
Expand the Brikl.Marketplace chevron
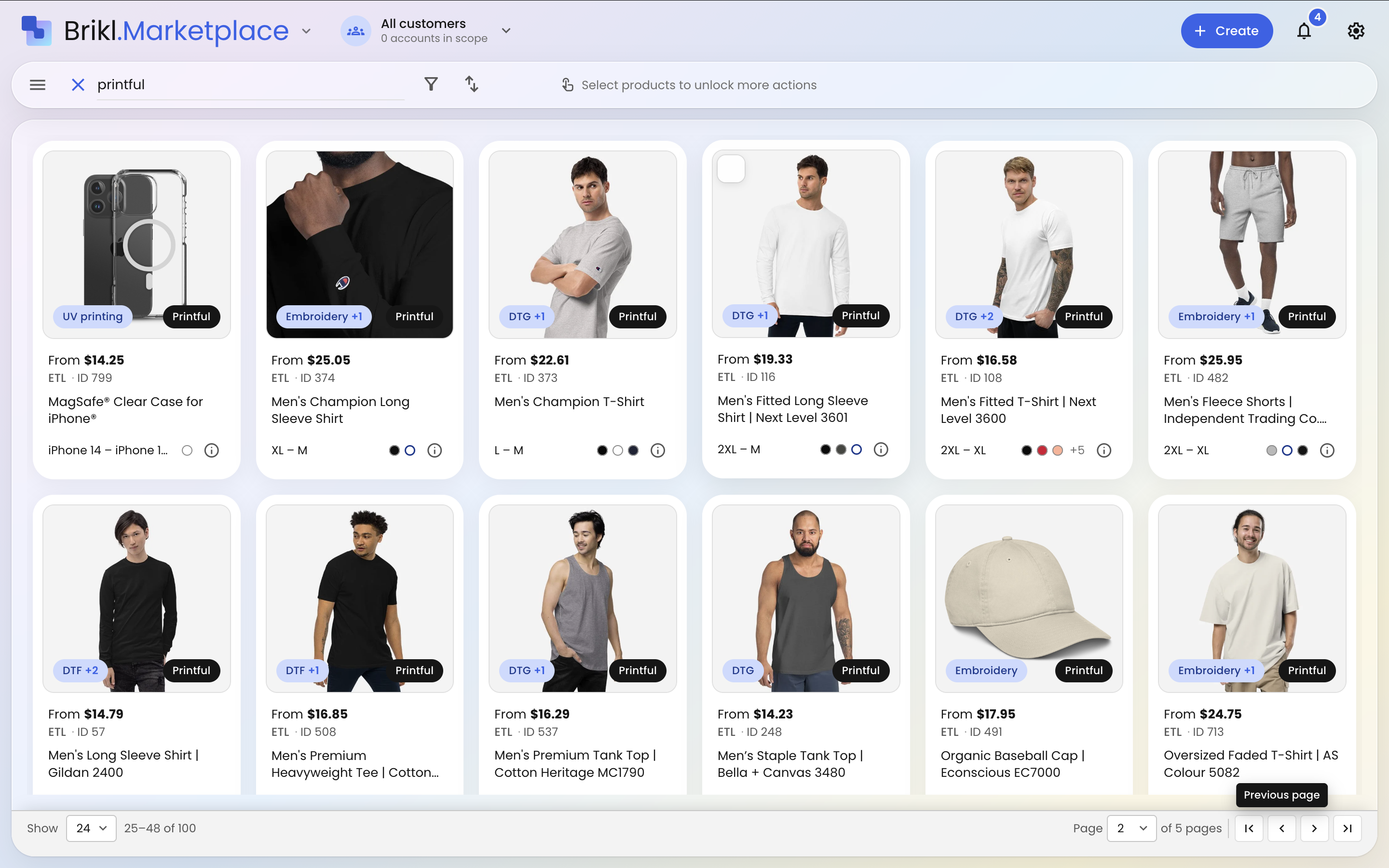pos(307,31)
